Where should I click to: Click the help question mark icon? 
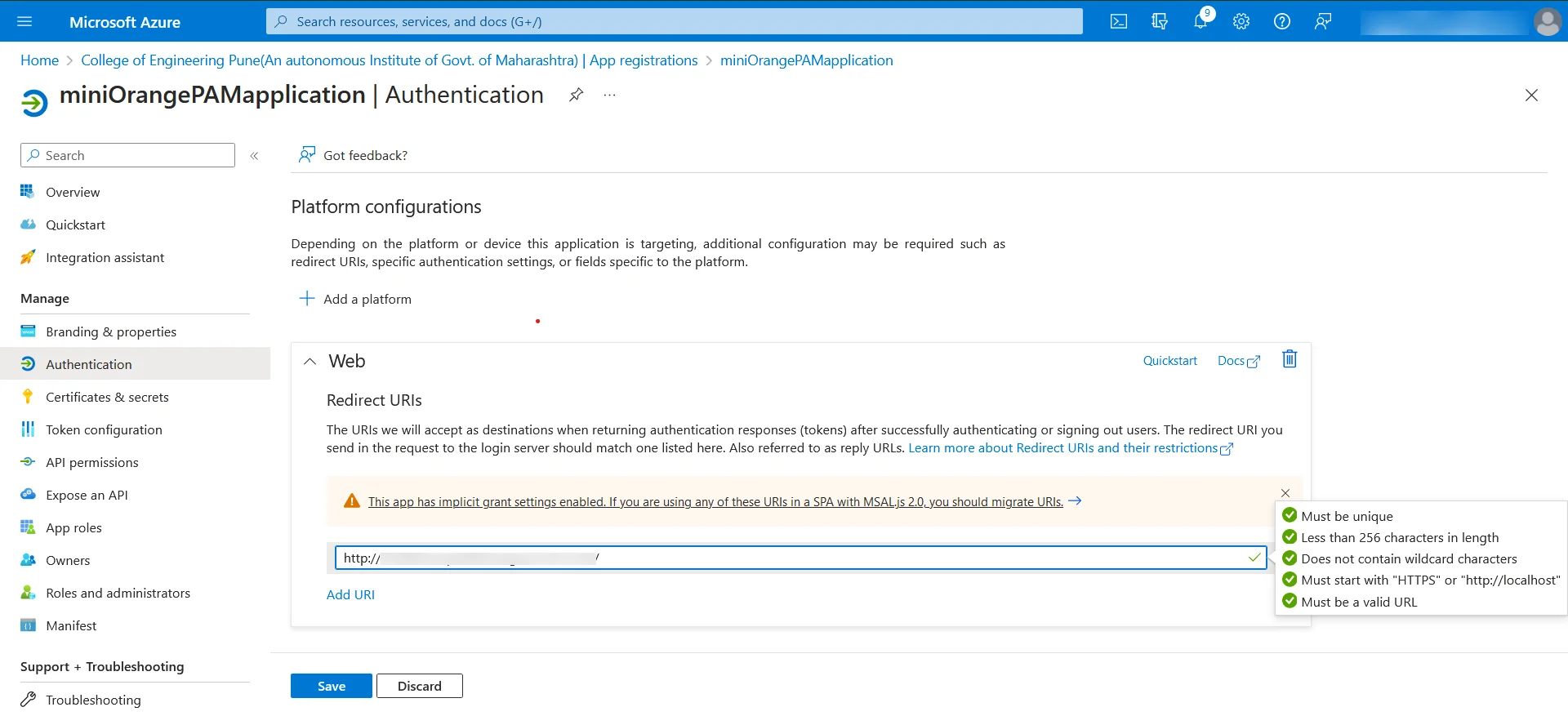click(x=1281, y=21)
